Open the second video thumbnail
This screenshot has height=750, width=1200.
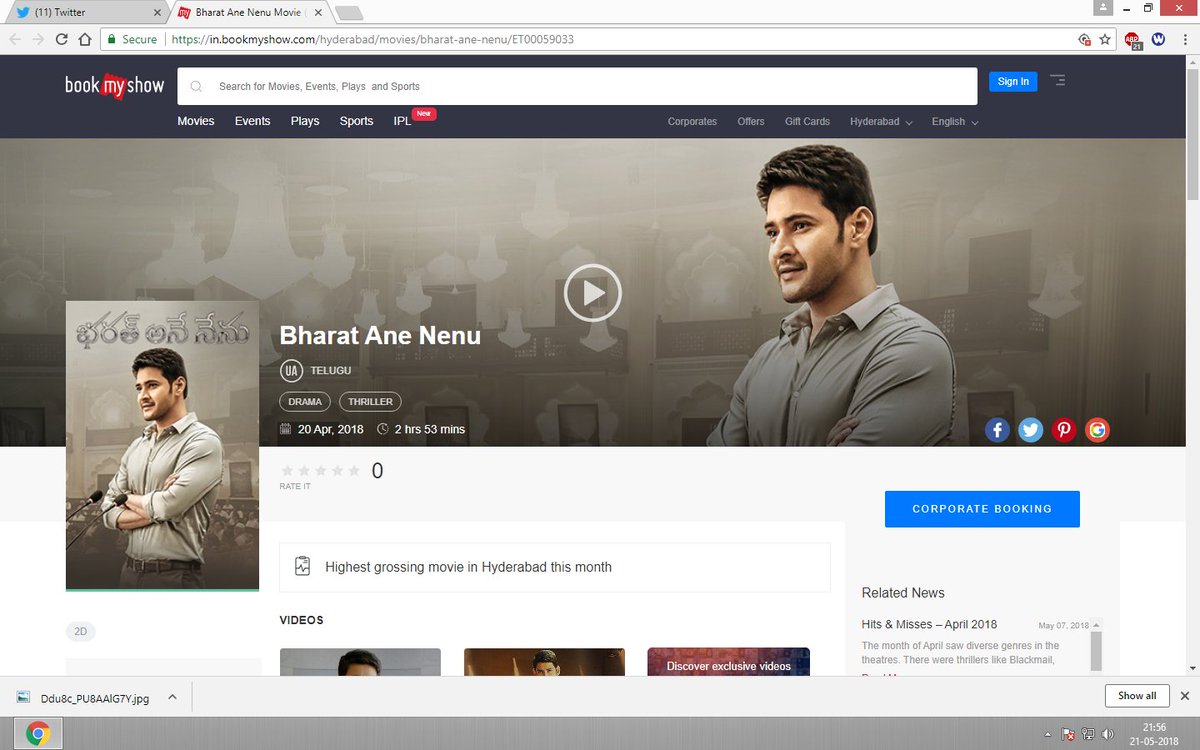[544, 662]
